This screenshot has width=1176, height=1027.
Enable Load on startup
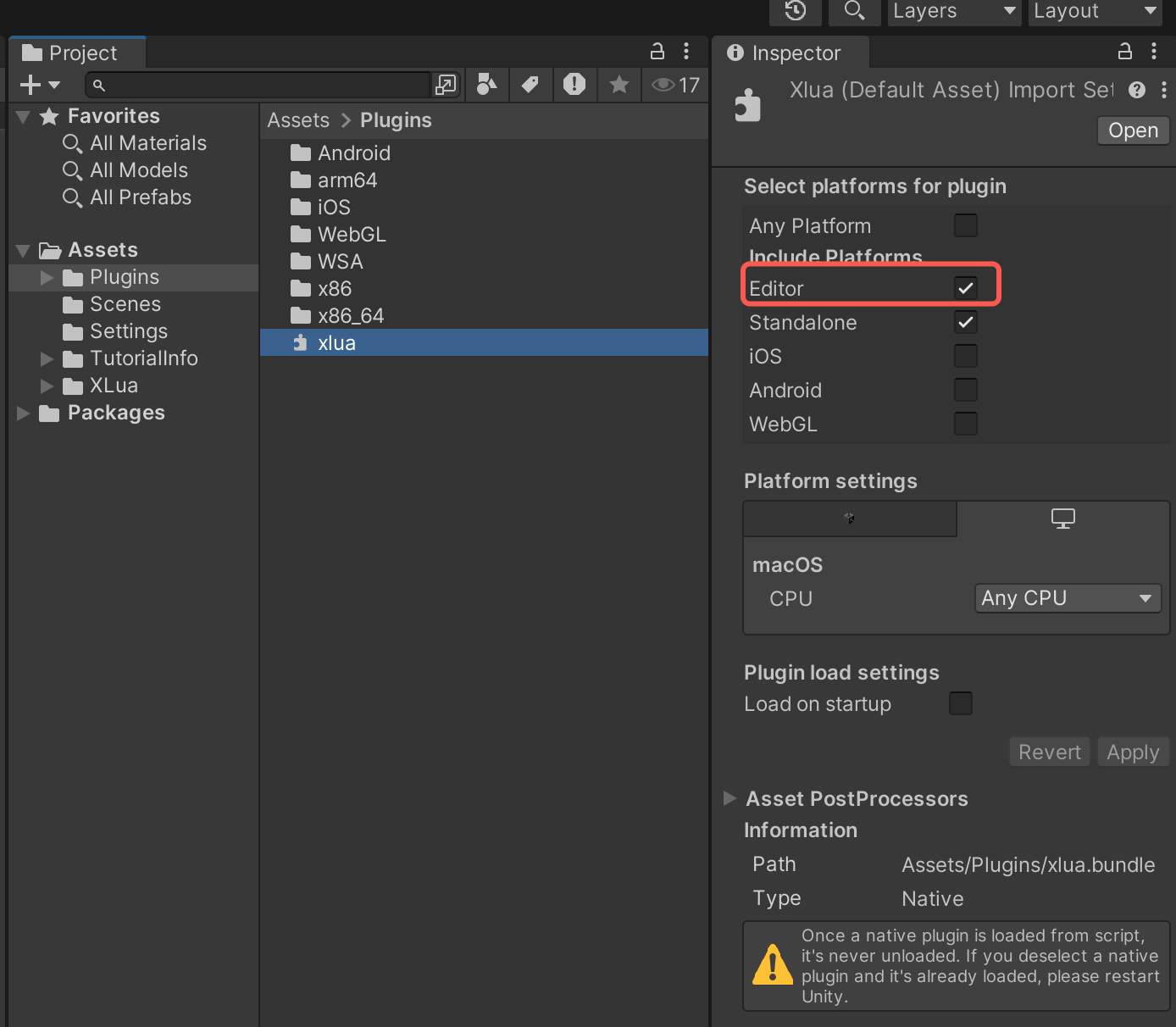point(960,703)
